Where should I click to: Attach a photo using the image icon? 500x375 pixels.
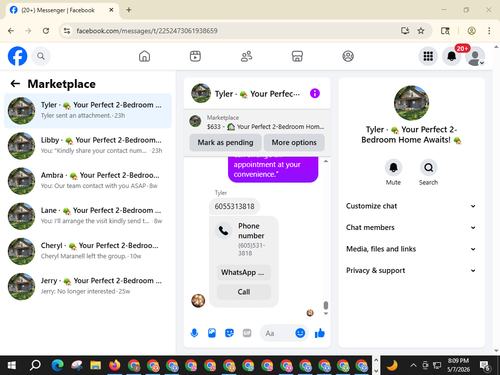212,333
